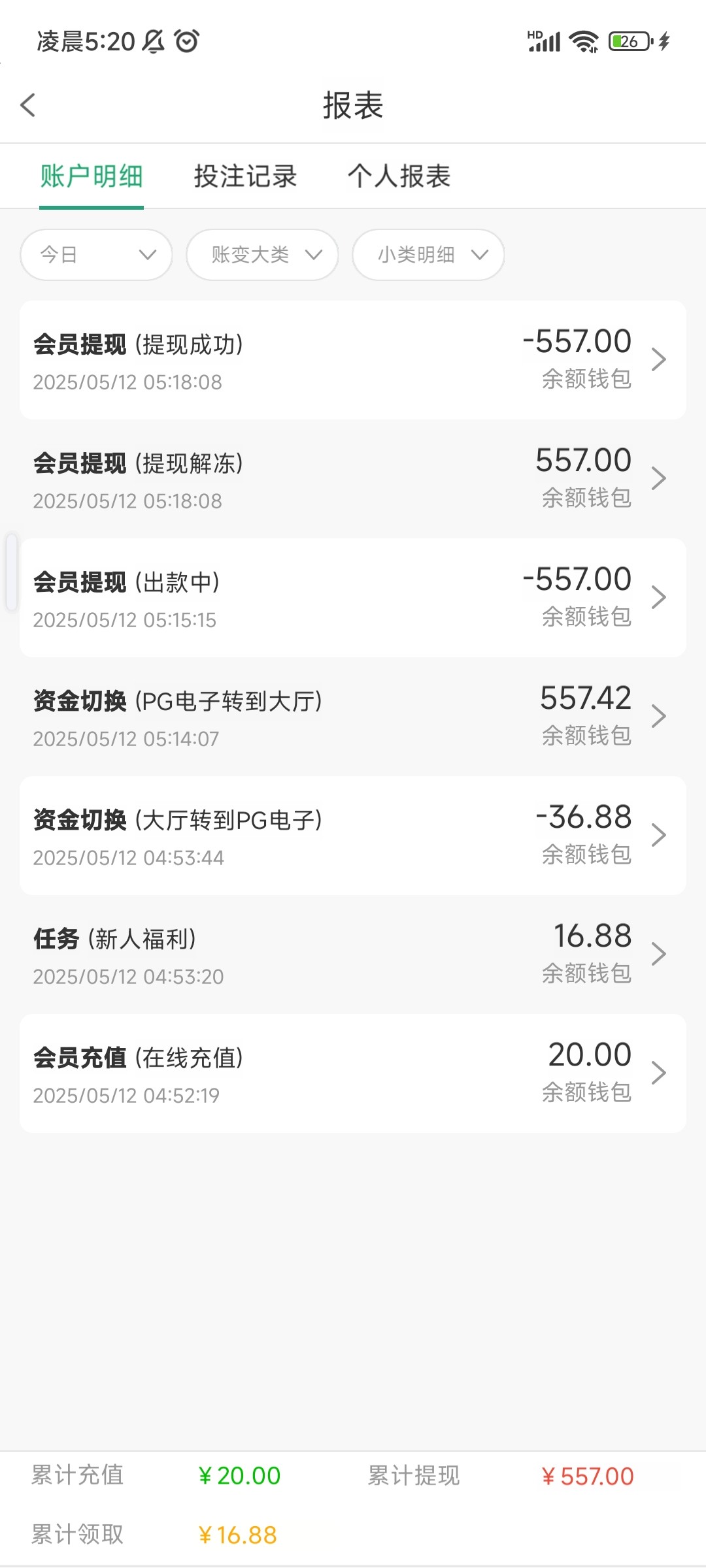Tap the 累计提现 ¥557.00 total

coord(587,1476)
